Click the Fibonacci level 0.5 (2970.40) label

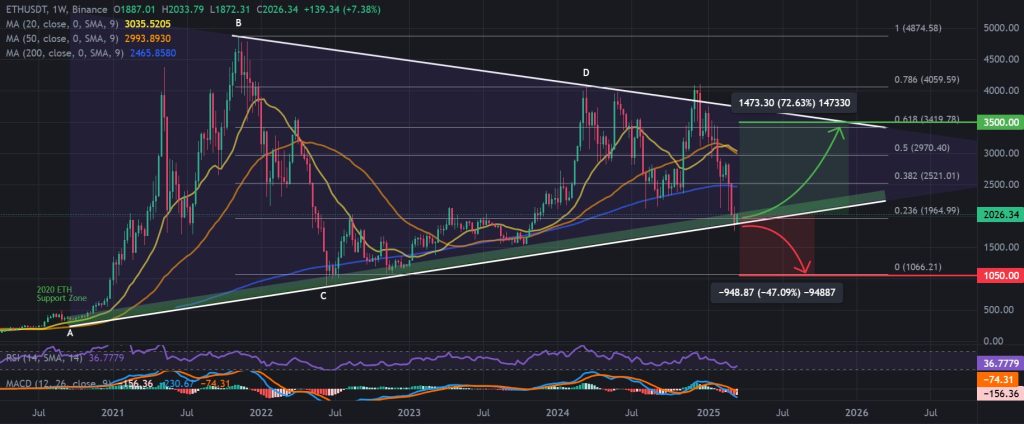coord(920,148)
